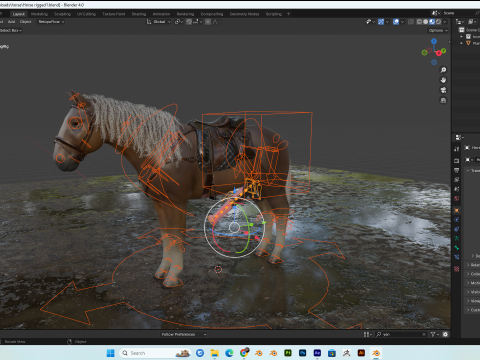Open the View Layer properties tab
The height and width of the screenshot is (360, 480).
tap(457, 180)
